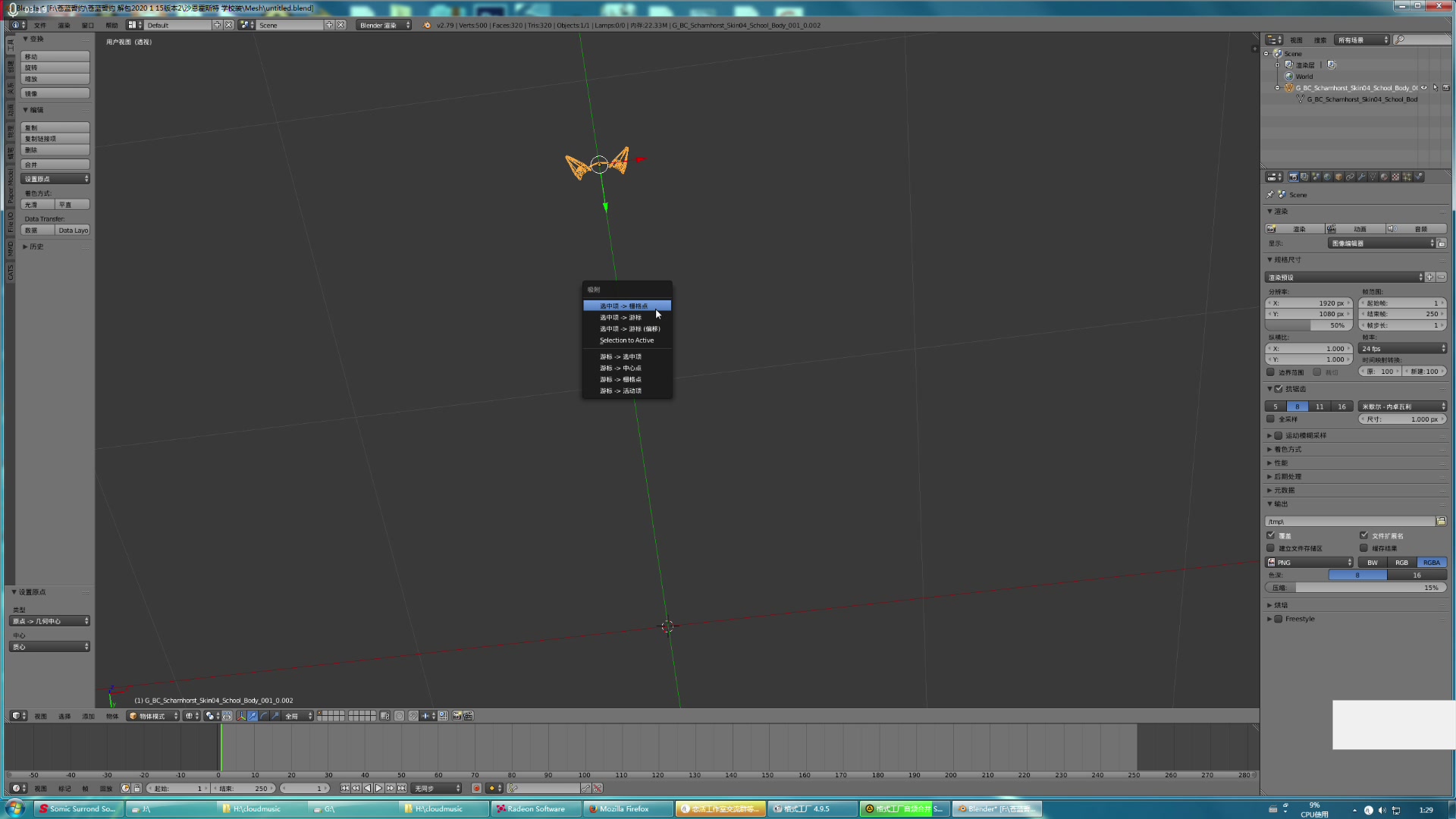
Task: Select RGBA color mode button
Action: coord(1432,563)
